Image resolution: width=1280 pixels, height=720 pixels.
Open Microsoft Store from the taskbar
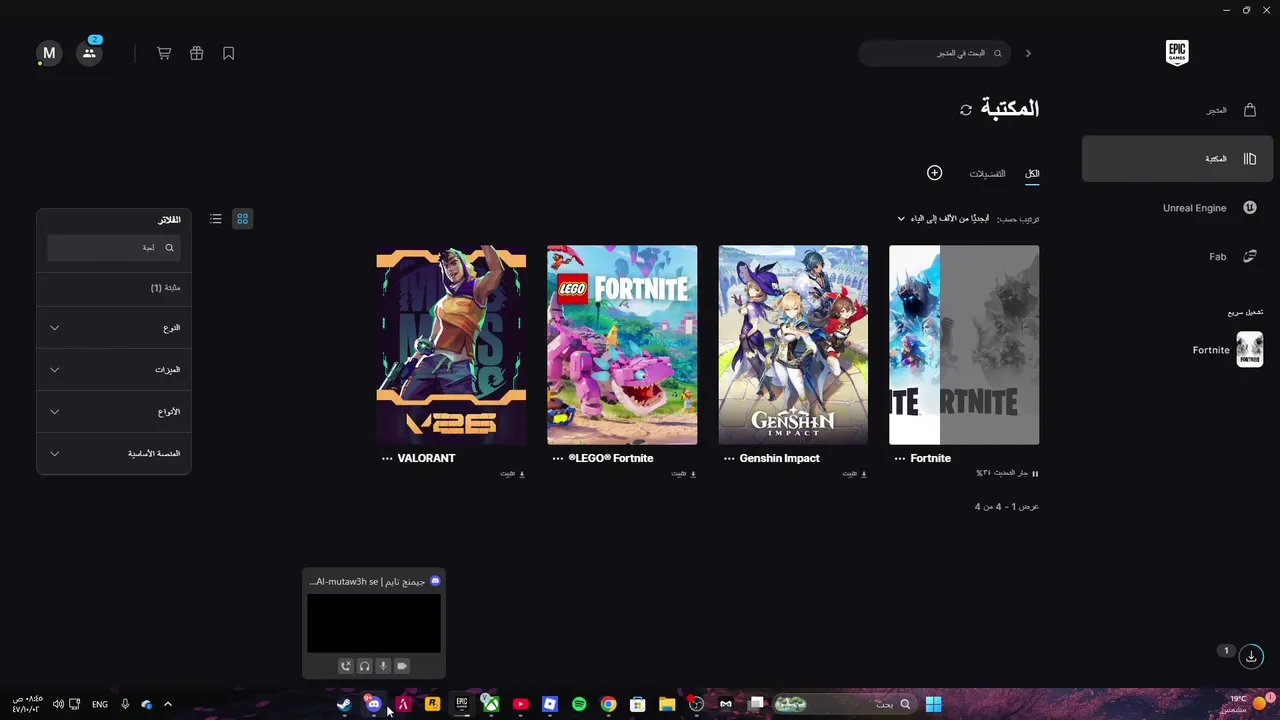coord(638,704)
